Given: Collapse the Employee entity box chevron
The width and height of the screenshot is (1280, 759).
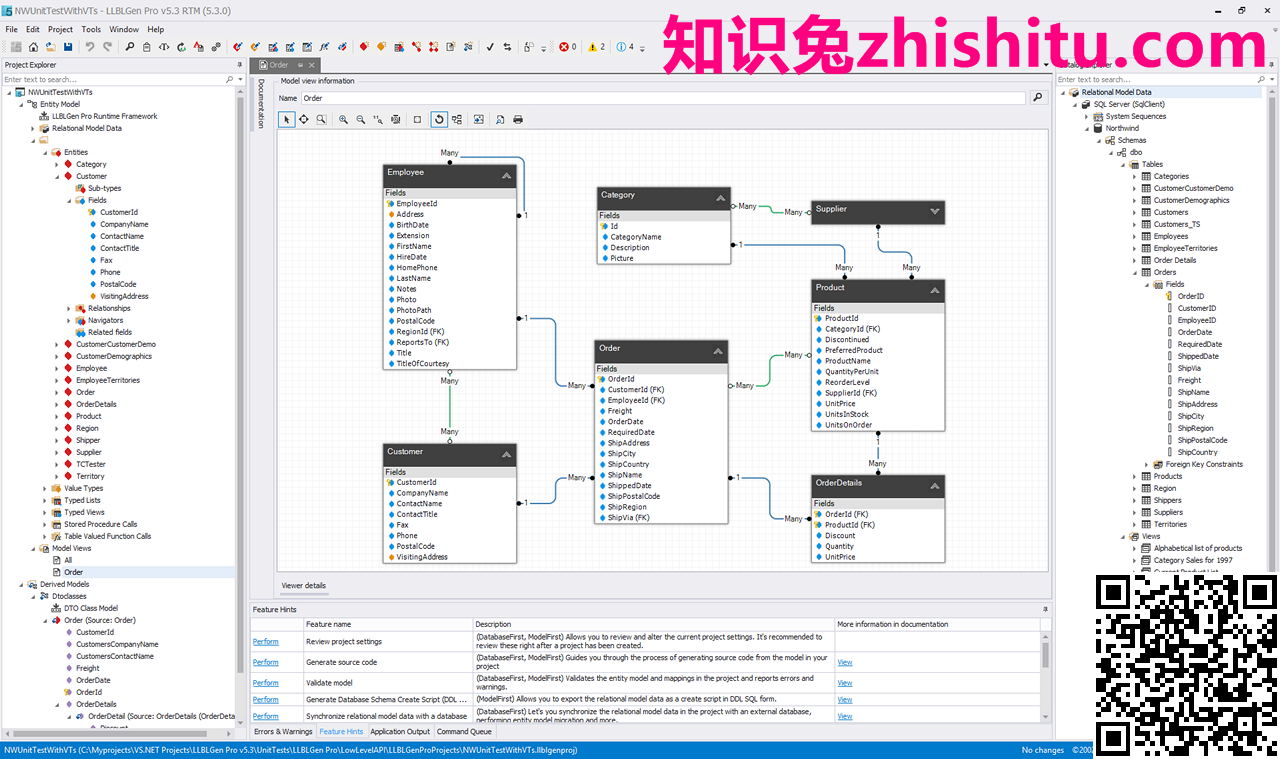Looking at the screenshot, I should [x=506, y=175].
